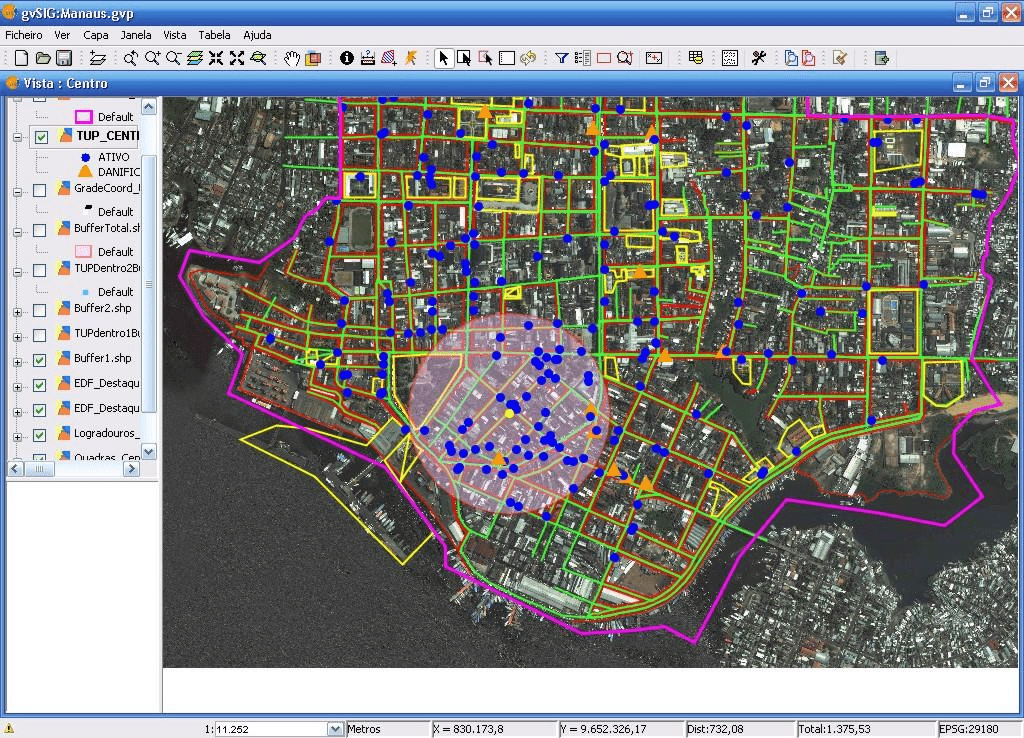Open the Filter funnel tool
The height and width of the screenshot is (738, 1024).
coord(562,58)
